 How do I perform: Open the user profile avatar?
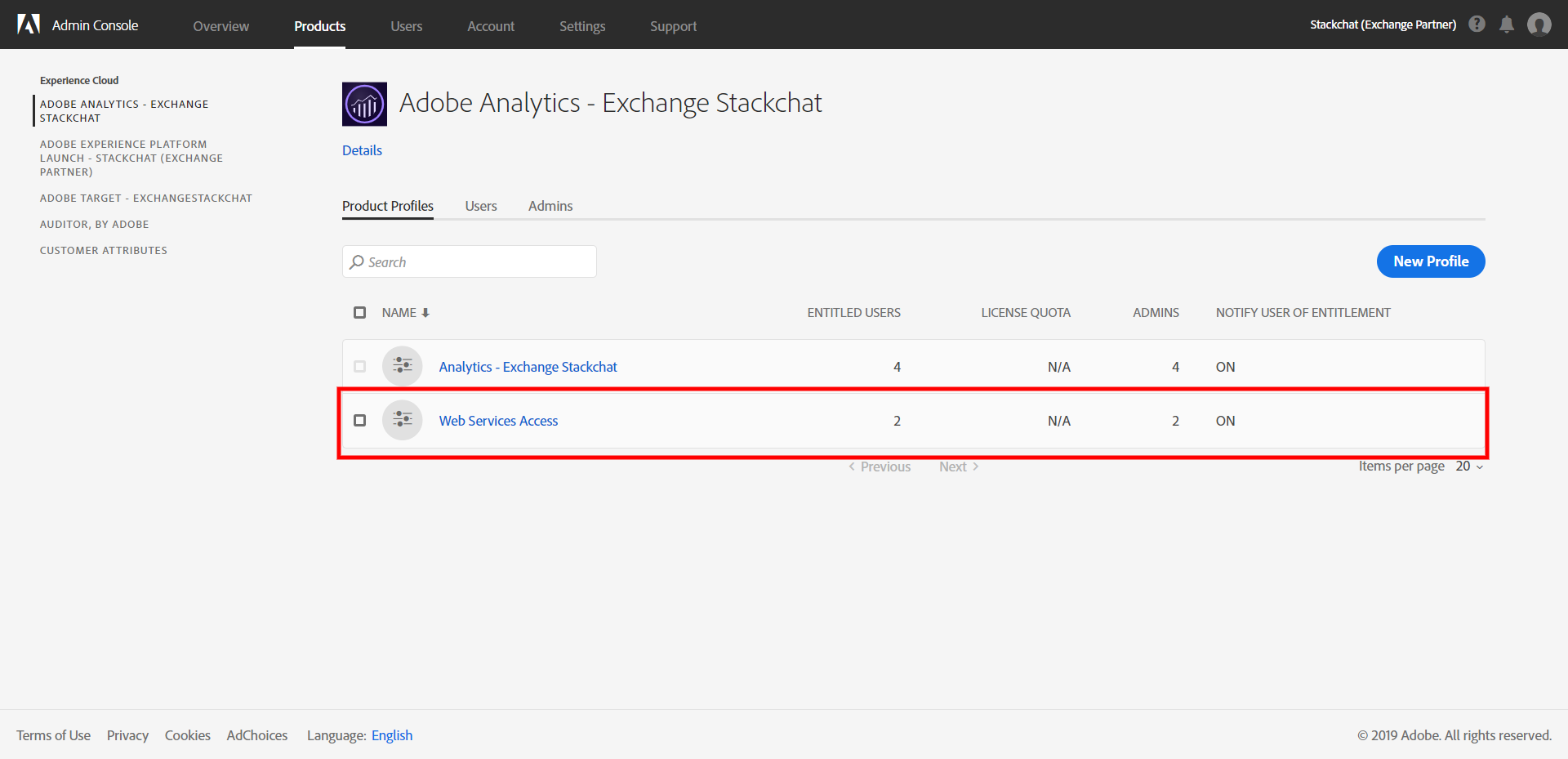1539,25
